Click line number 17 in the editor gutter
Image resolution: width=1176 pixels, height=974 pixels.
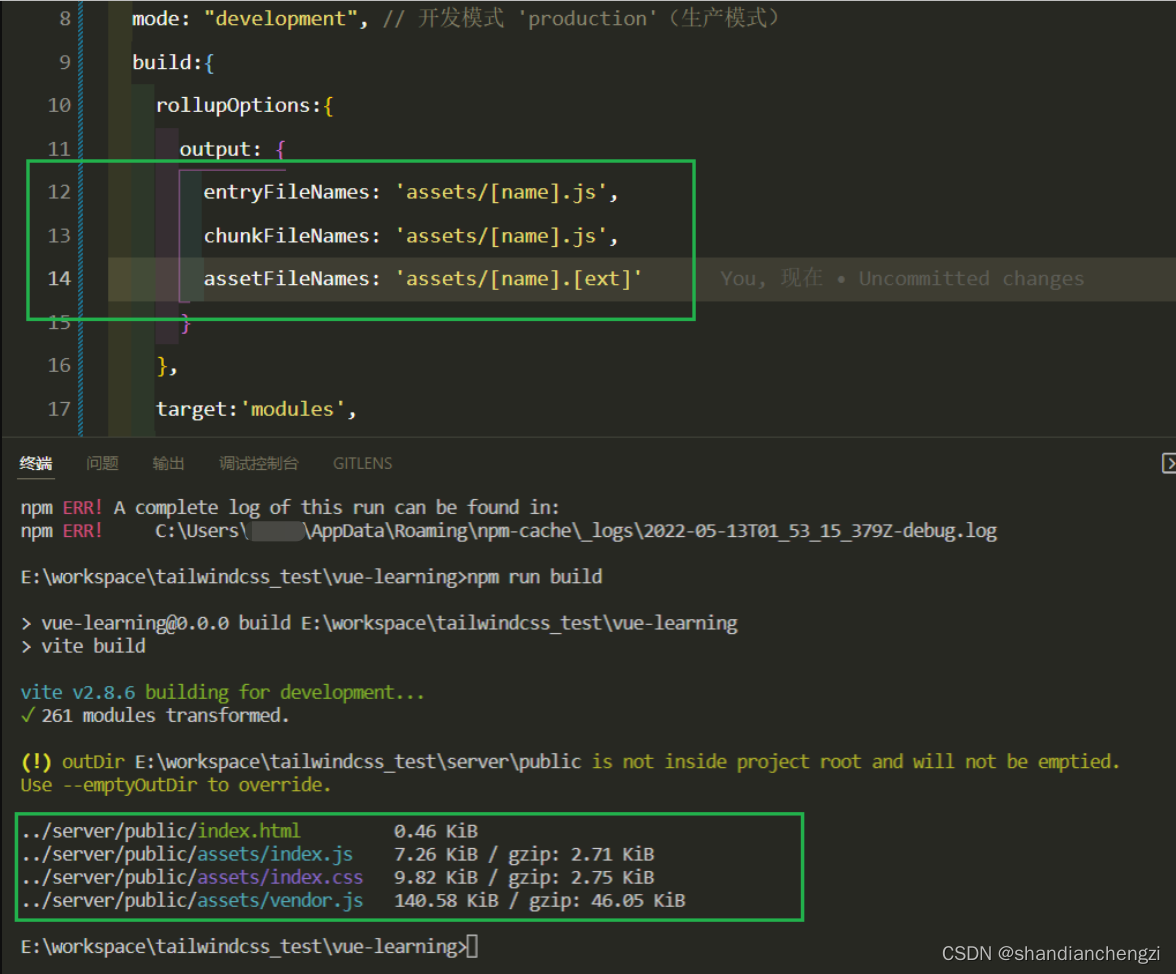(59, 408)
